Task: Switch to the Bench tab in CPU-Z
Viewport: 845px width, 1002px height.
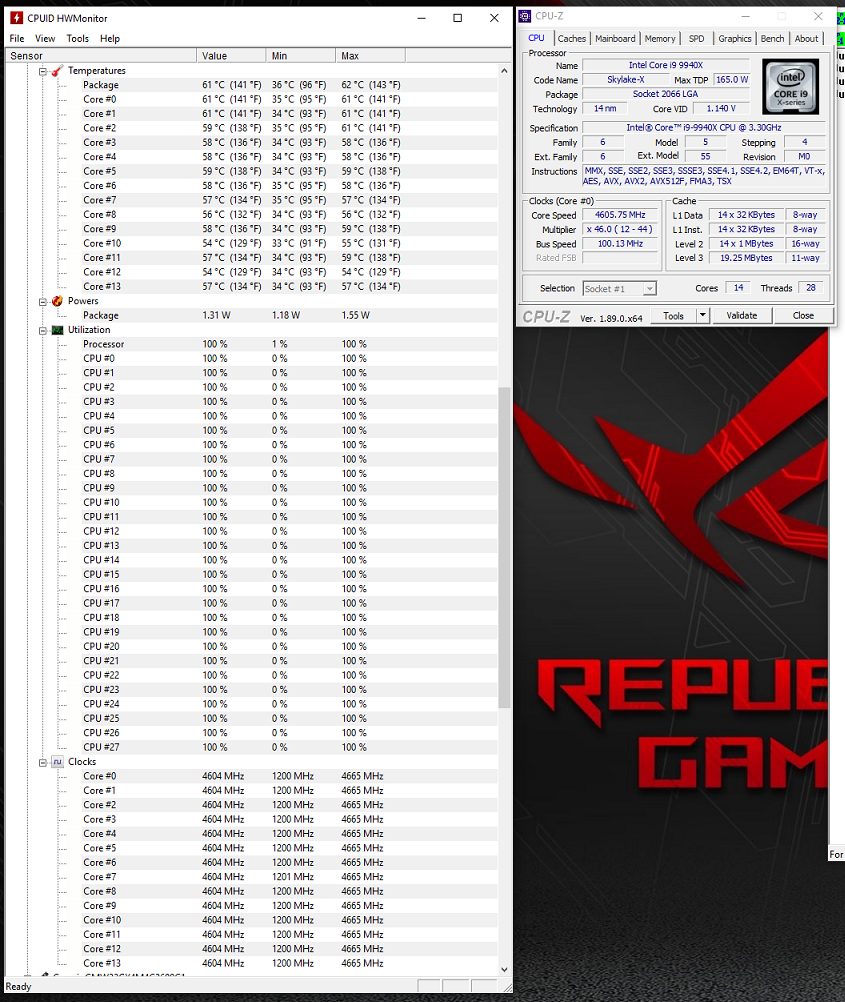Action: click(772, 38)
